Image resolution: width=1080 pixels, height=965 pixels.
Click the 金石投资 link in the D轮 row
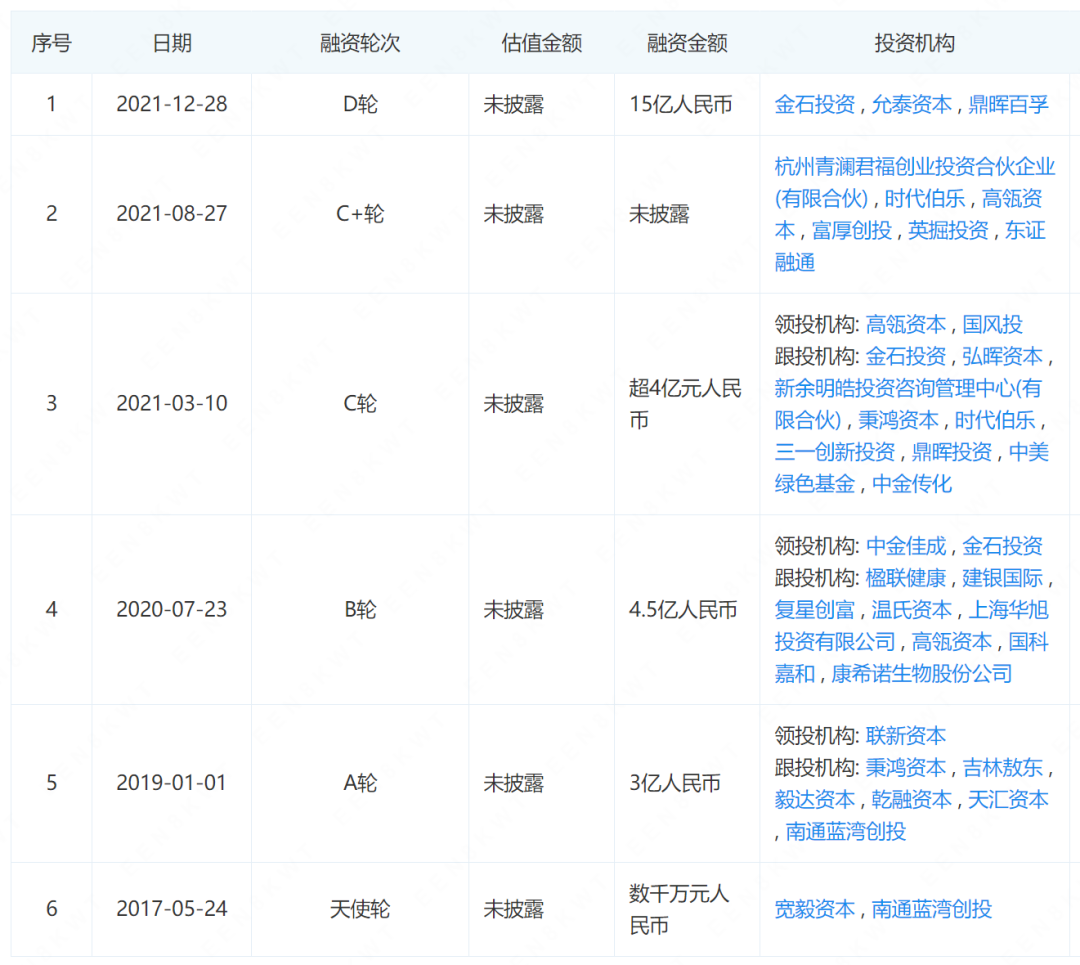point(814,105)
